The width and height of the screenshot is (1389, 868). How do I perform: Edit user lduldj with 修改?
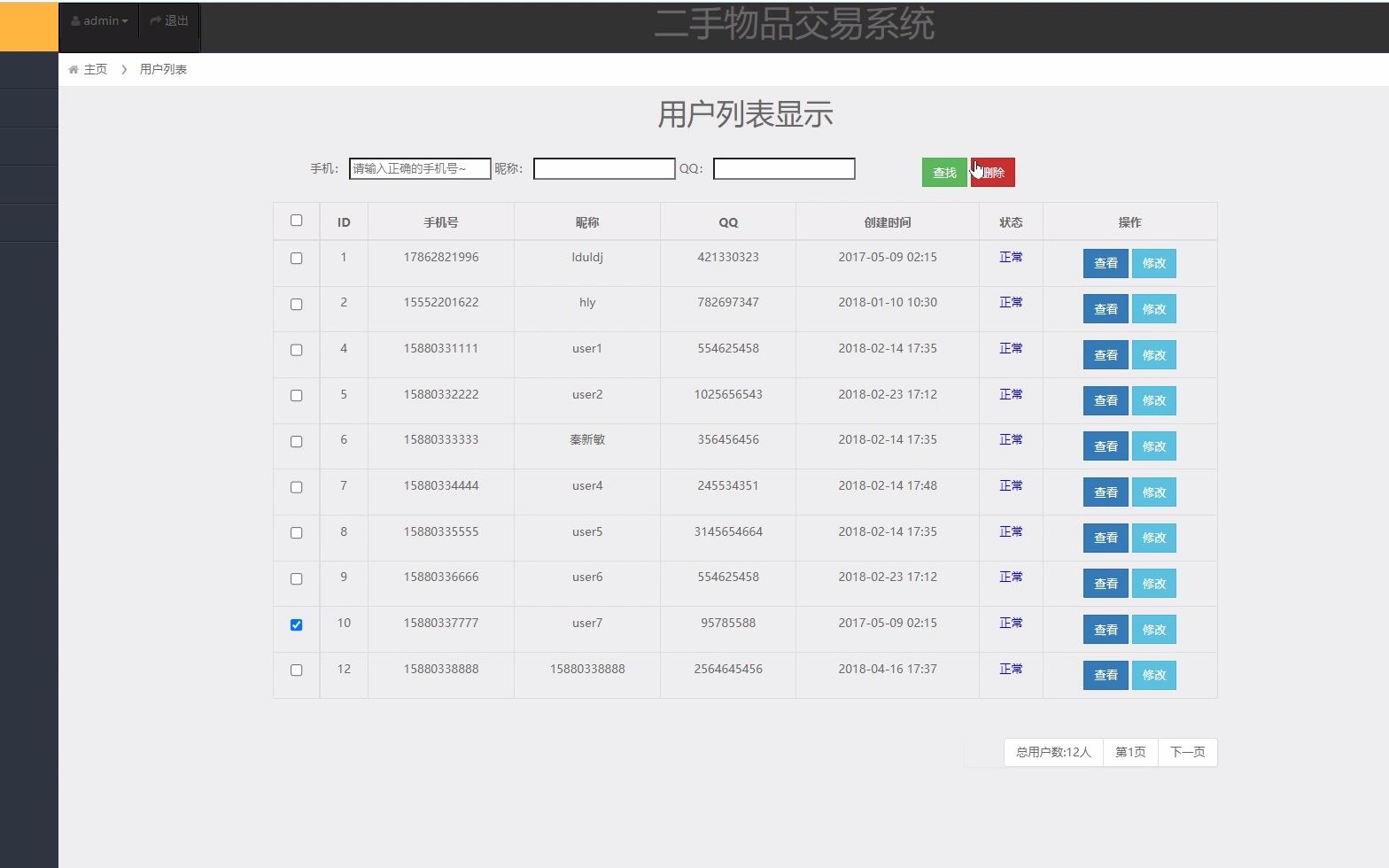[x=1153, y=263]
